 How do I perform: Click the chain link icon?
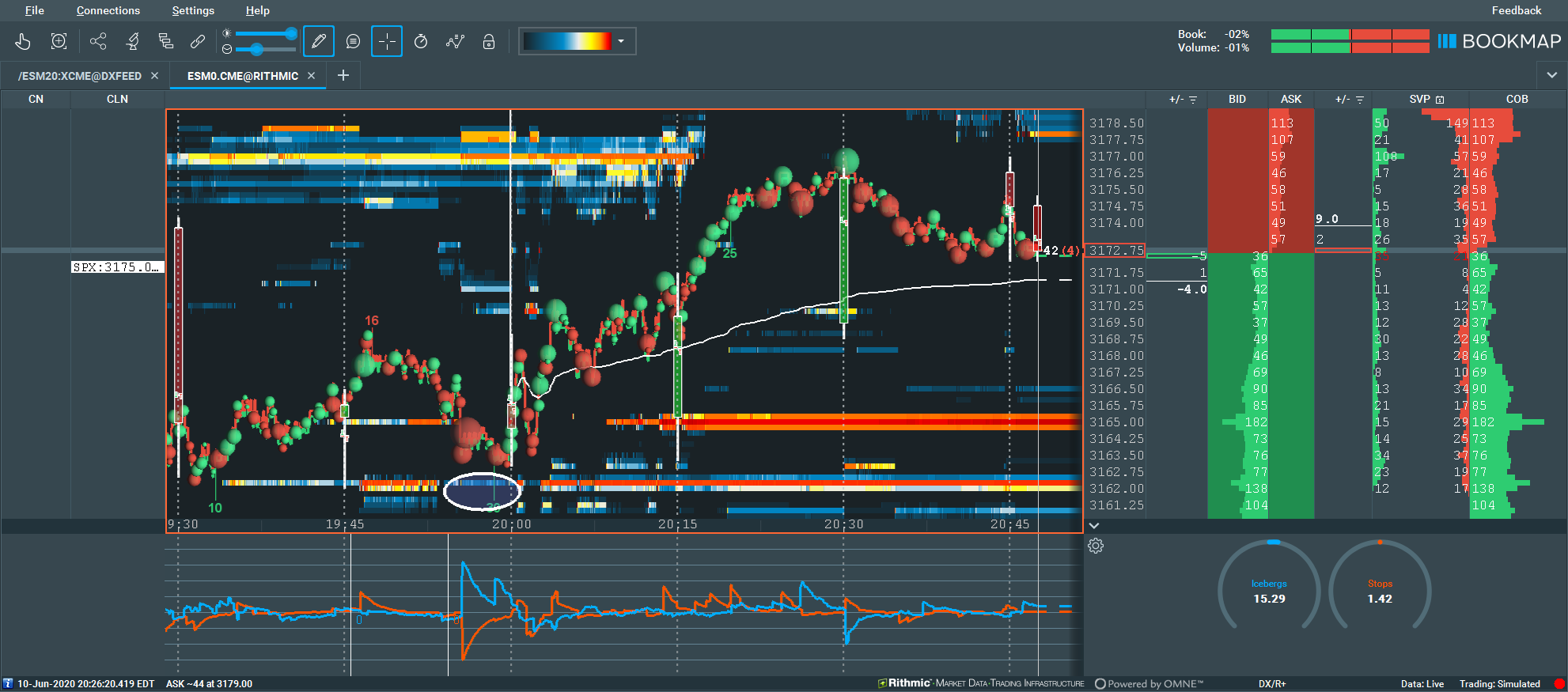click(x=198, y=41)
